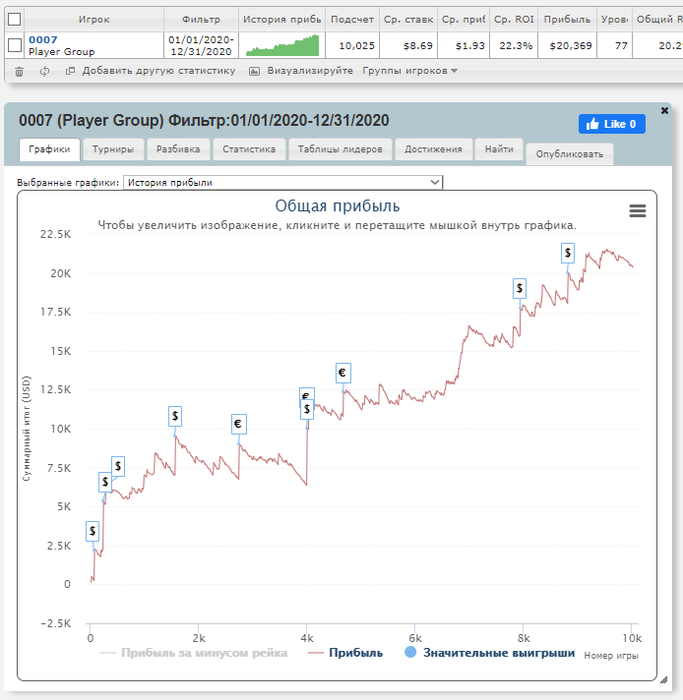683x700 pixels.
Task: Click the 01/01/2020-12/31/2020 filter cell
Action: [x=201, y=45]
